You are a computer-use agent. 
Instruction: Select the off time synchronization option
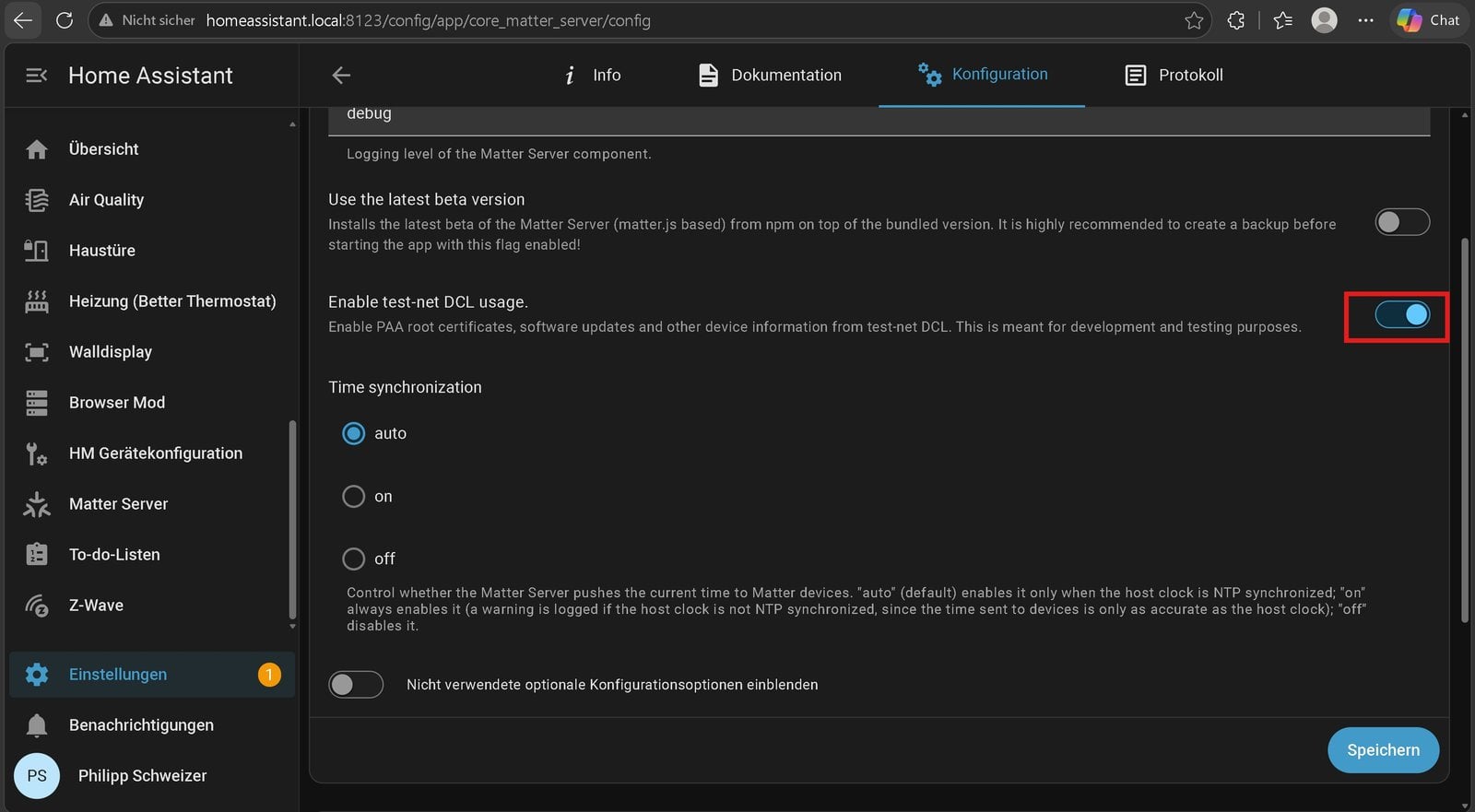354,559
